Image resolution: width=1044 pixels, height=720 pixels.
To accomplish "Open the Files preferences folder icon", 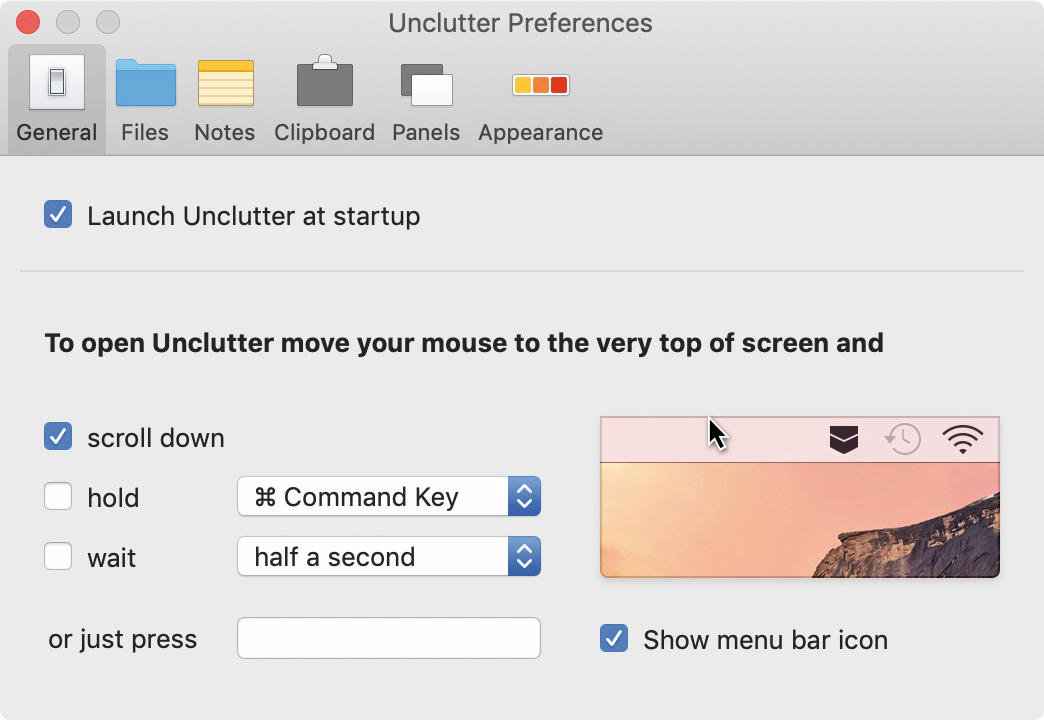I will 145,83.
